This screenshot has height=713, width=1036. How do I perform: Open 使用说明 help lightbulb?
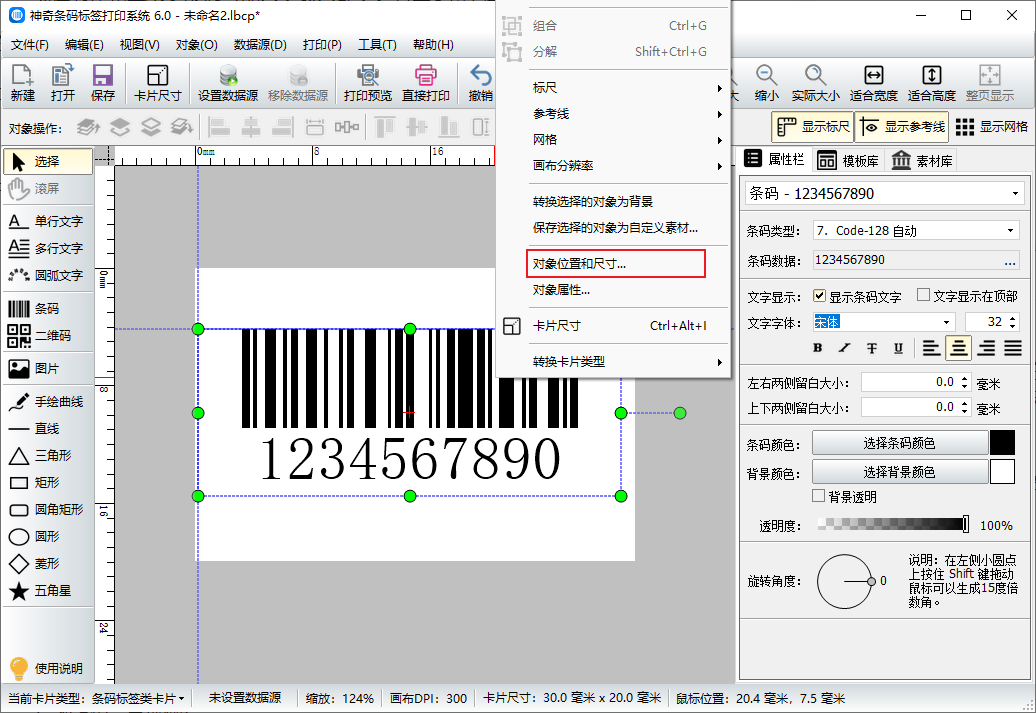click(46, 668)
